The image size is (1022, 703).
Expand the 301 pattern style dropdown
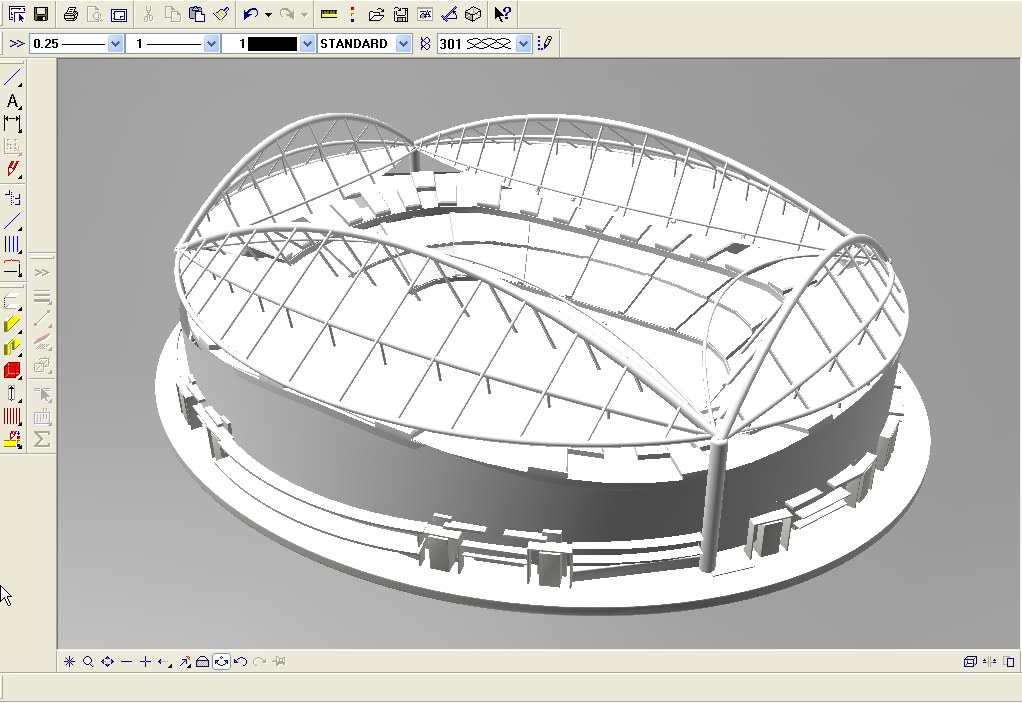523,44
